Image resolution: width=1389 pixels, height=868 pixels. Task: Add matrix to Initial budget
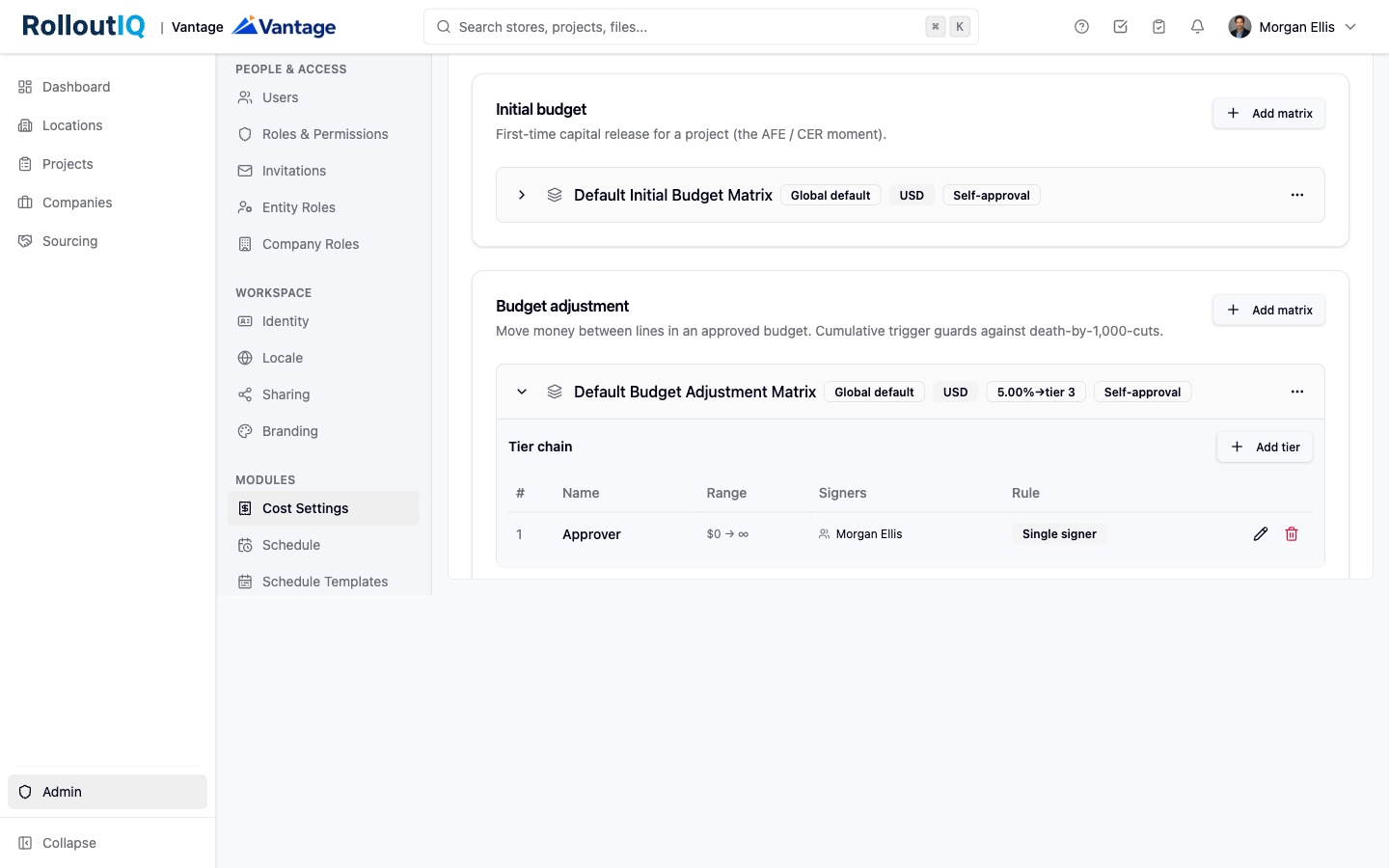1268,113
